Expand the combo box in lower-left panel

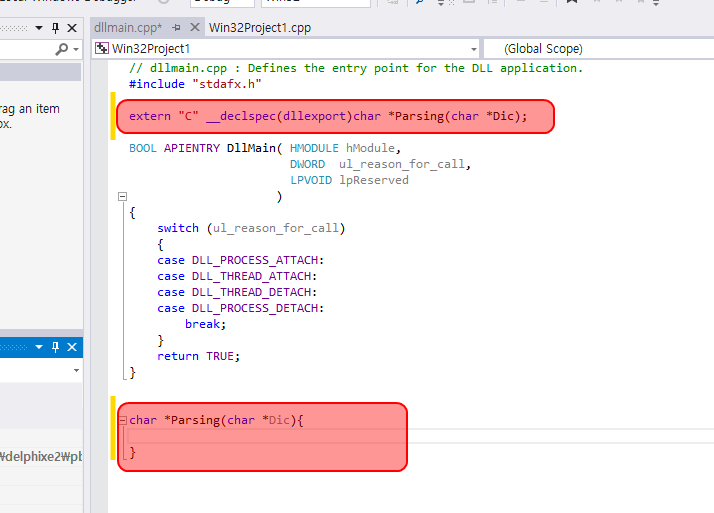click(76, 370)
